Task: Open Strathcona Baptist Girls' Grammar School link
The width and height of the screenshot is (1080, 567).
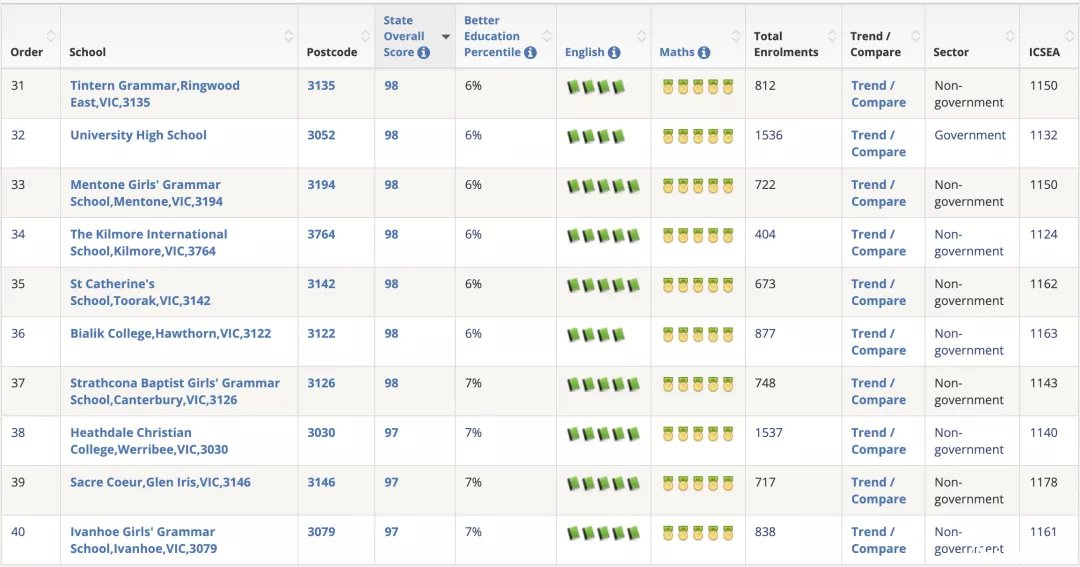Action: click(175, 391)
